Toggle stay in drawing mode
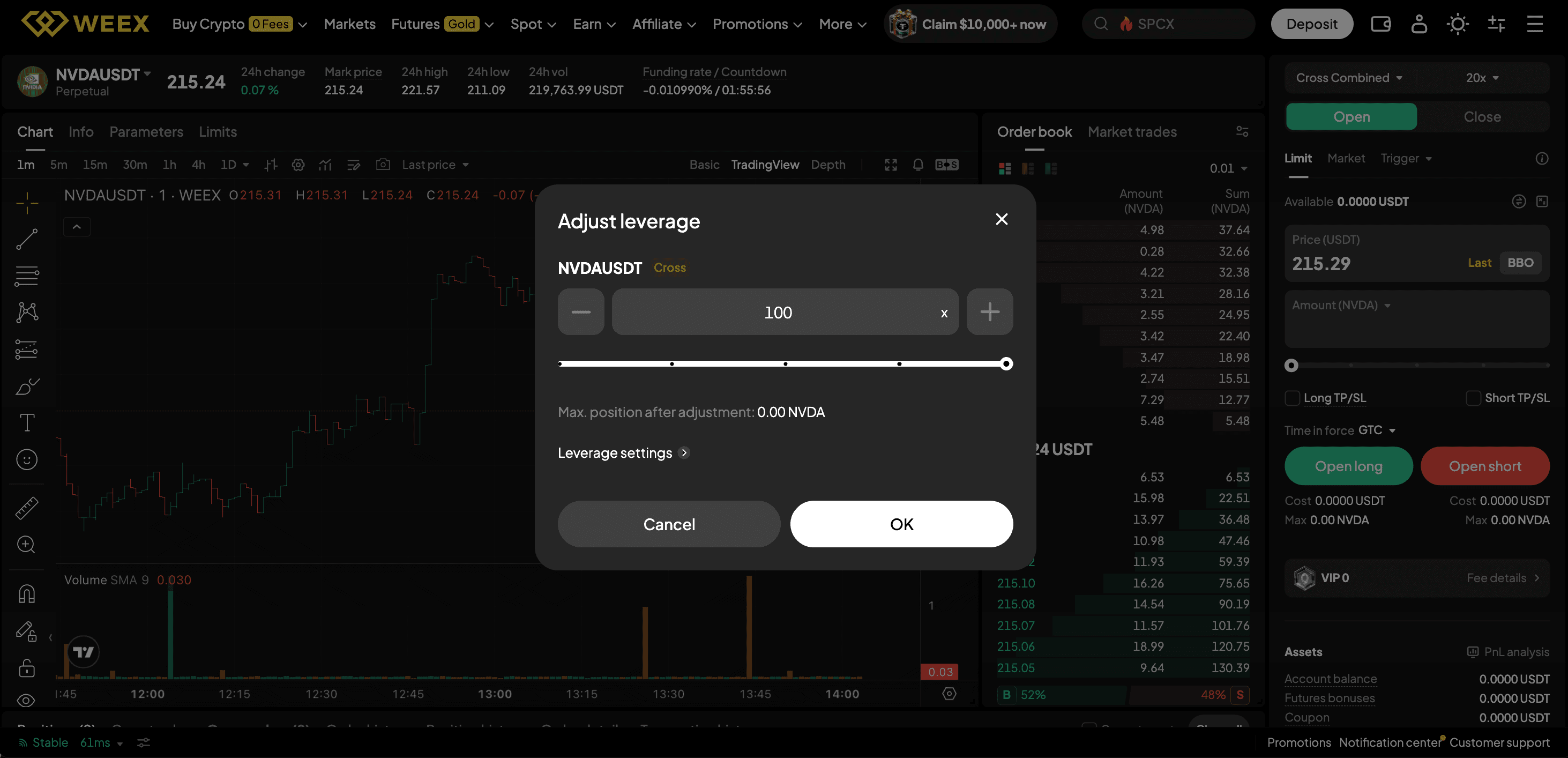1568x758 pixels. pos(27,631)
